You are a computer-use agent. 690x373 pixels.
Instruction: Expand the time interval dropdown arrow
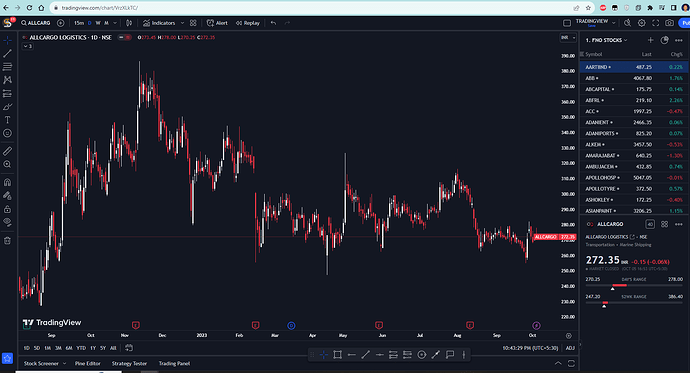click(x=115, y=23)
